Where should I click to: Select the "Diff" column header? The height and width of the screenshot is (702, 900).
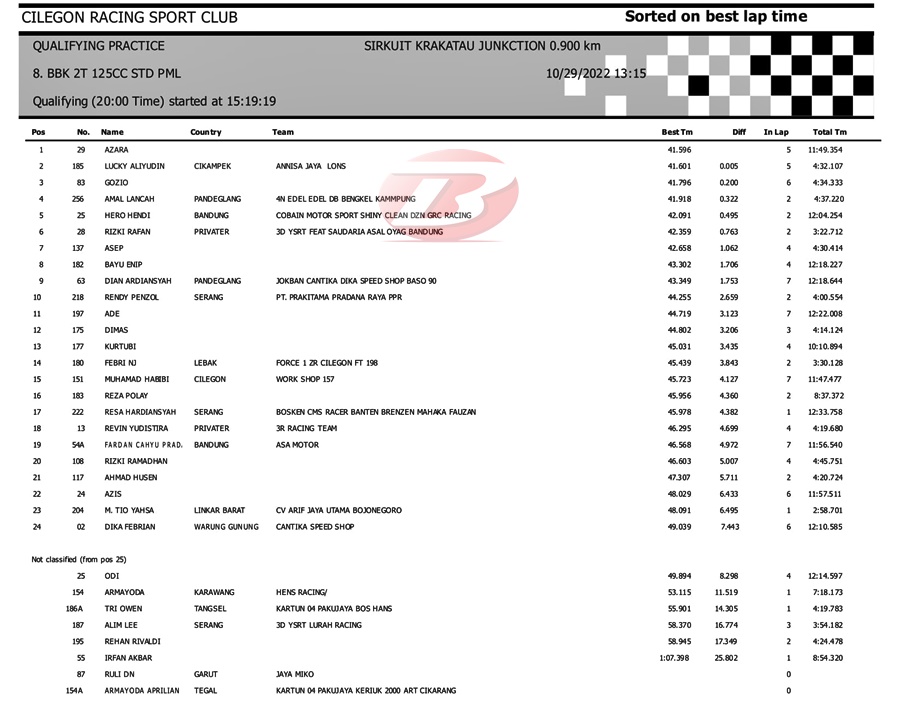(x=738, y=132)
